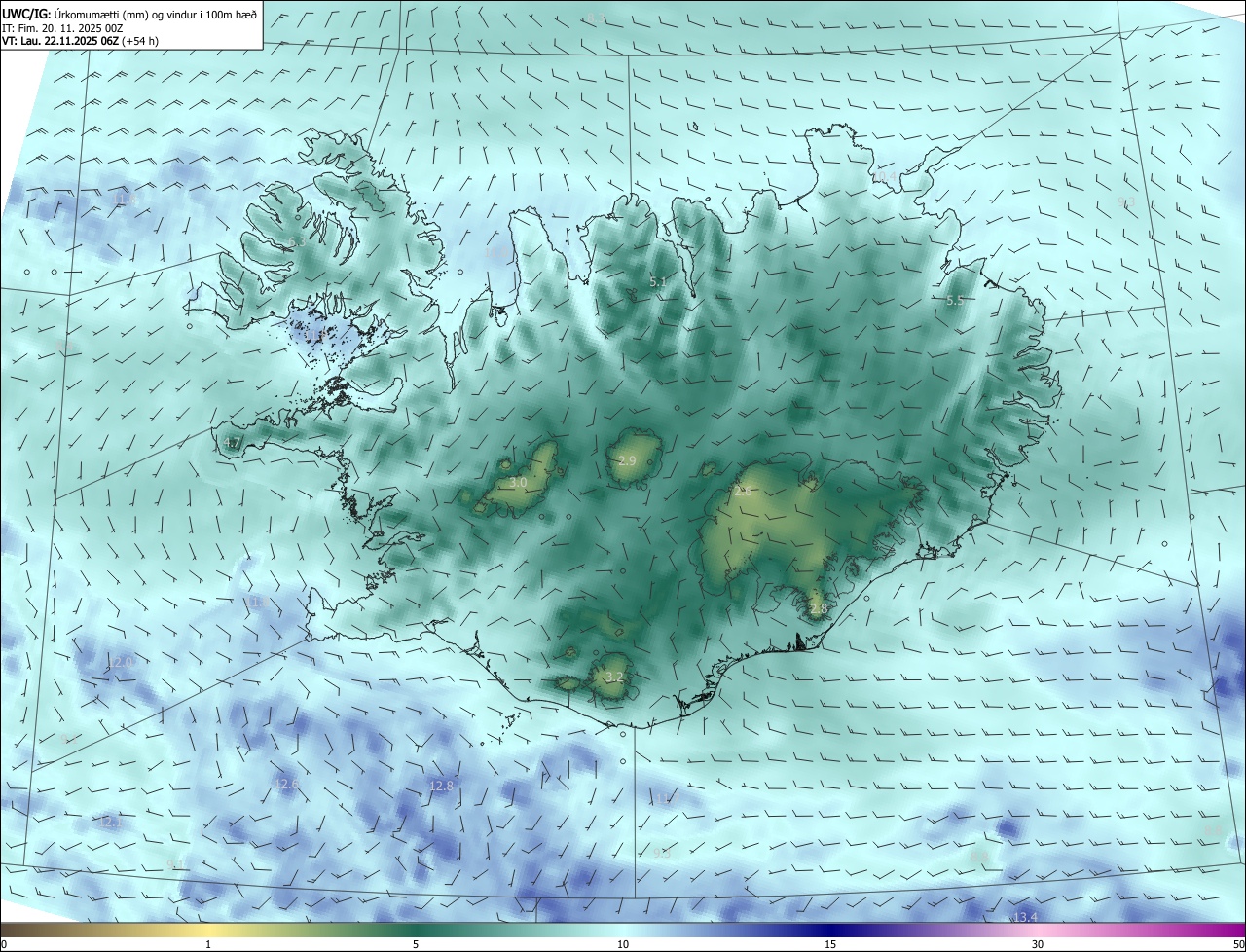Click the 12.1 value in the southwest sea

[111, 823]
